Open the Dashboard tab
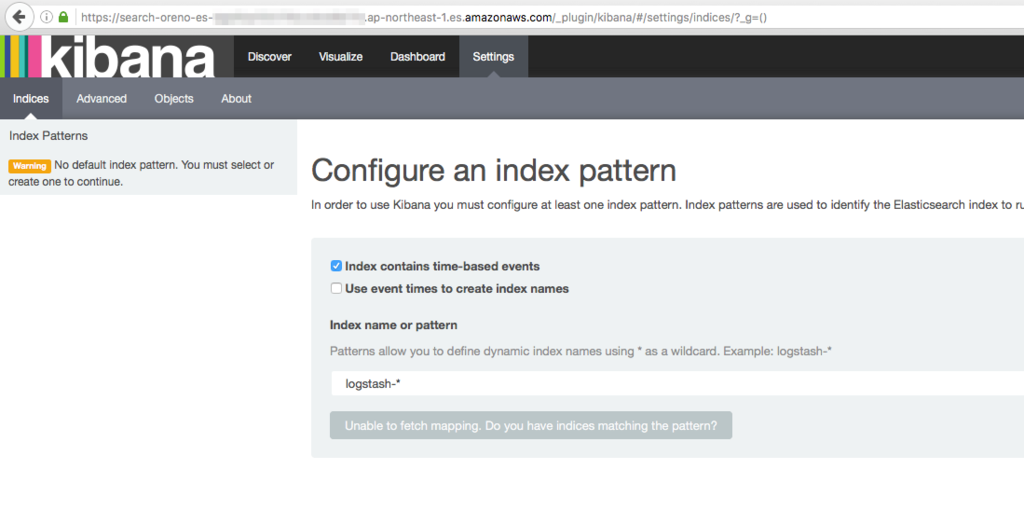Screen dimensions: 1024x525 click(418, 57)
